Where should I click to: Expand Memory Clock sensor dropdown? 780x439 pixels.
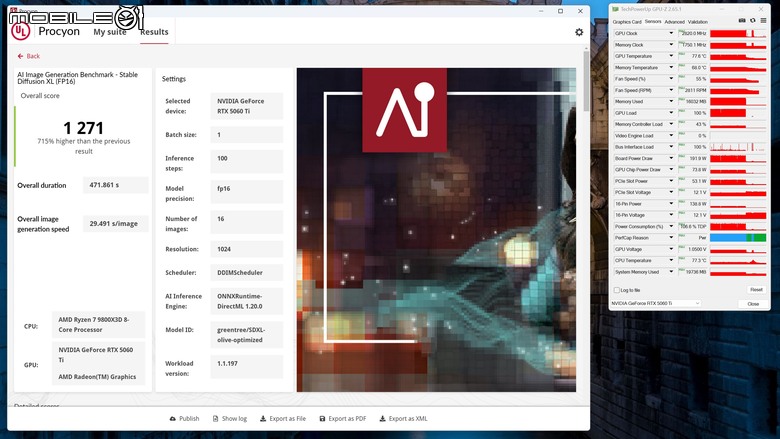(x=671, y=45)
